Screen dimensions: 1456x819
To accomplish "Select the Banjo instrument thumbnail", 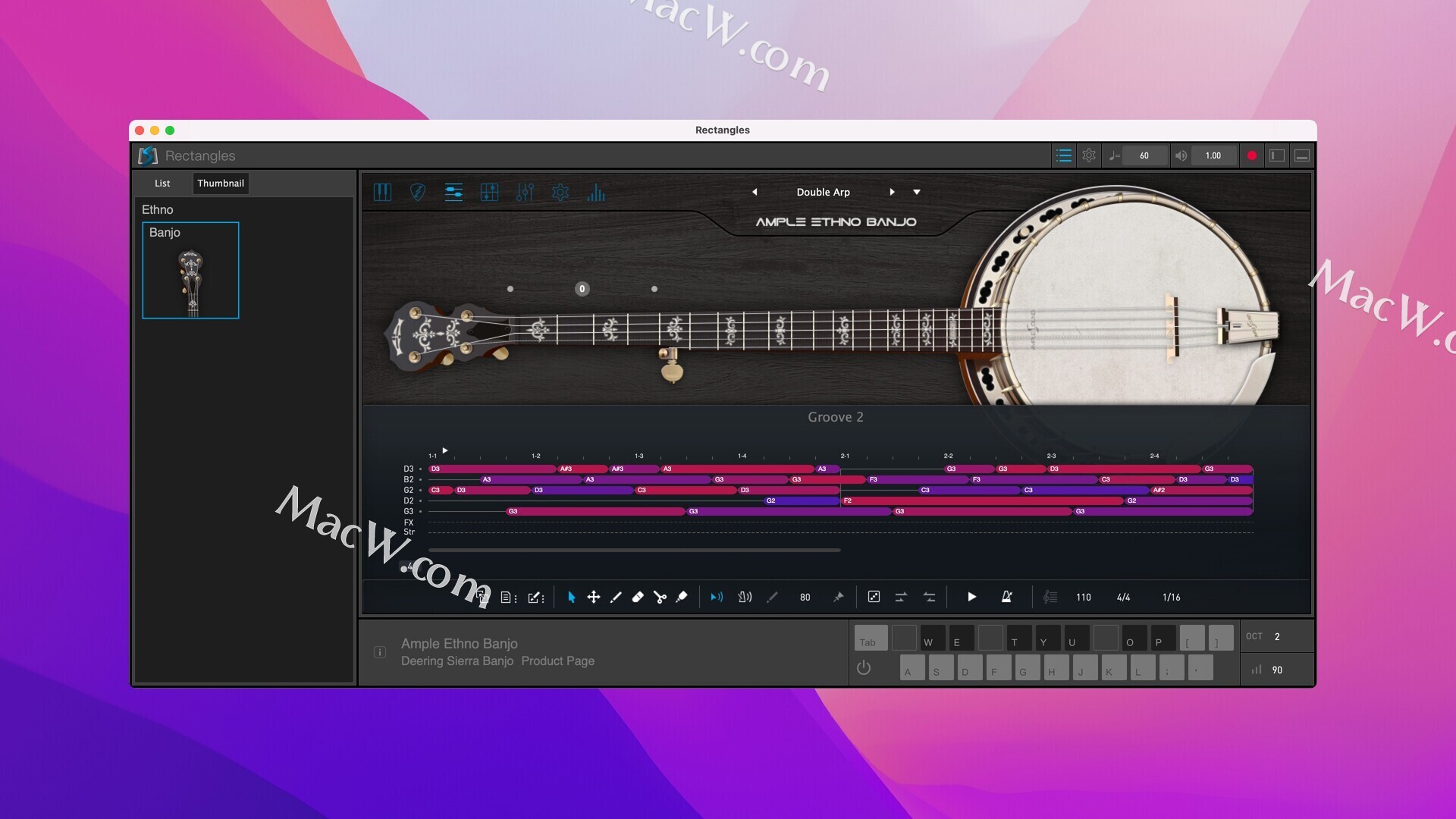I will click(190, 270).
